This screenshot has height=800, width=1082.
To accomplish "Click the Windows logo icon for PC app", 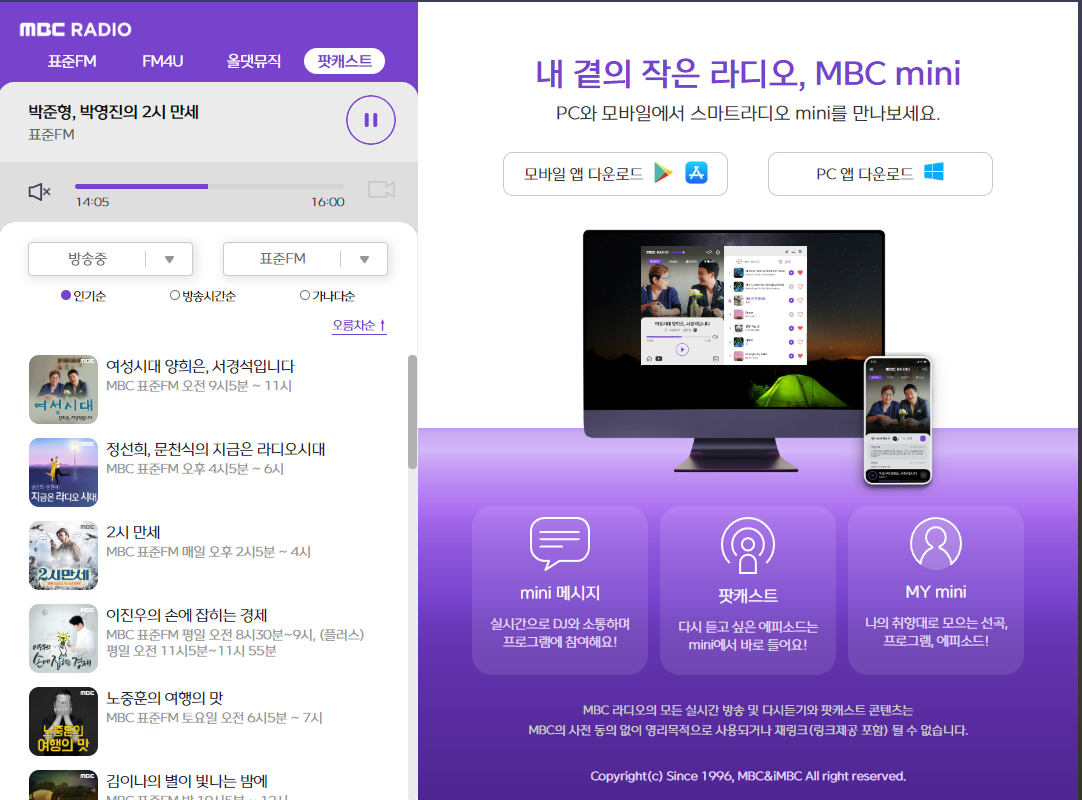I will [x=934, y=173].
